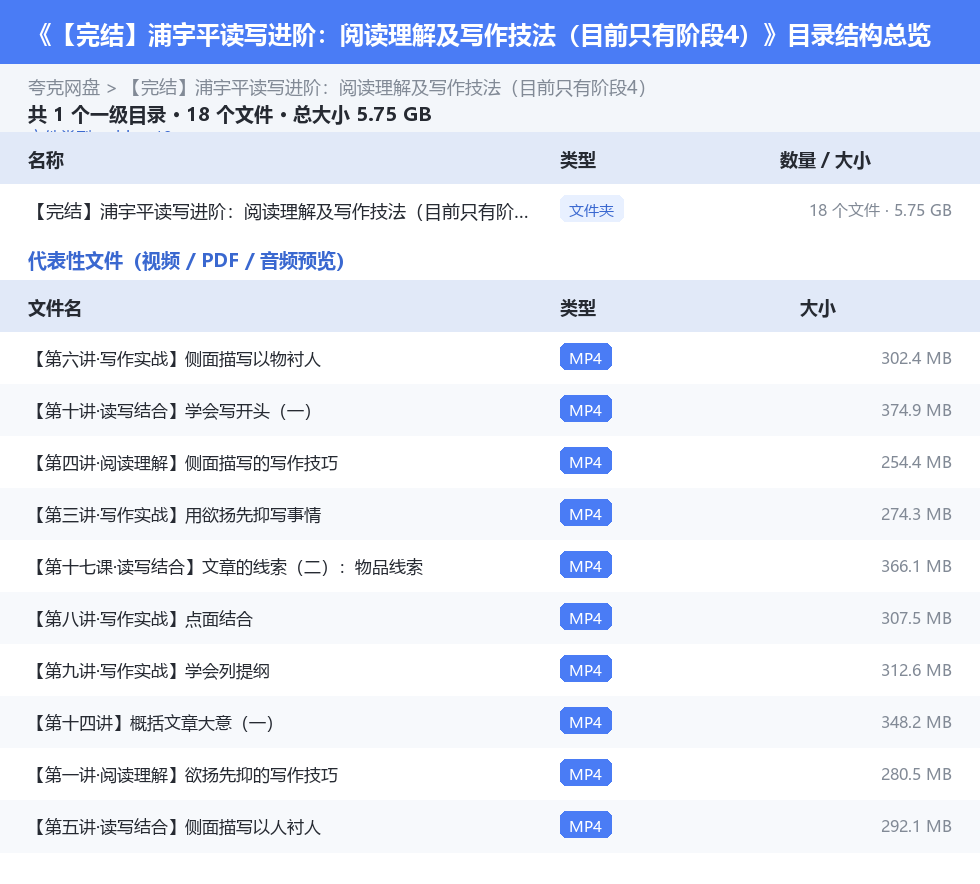Click the MP4 badge in the 物品线索 row
Viewport: 980px width, 884px height.
tap(586, 565)
